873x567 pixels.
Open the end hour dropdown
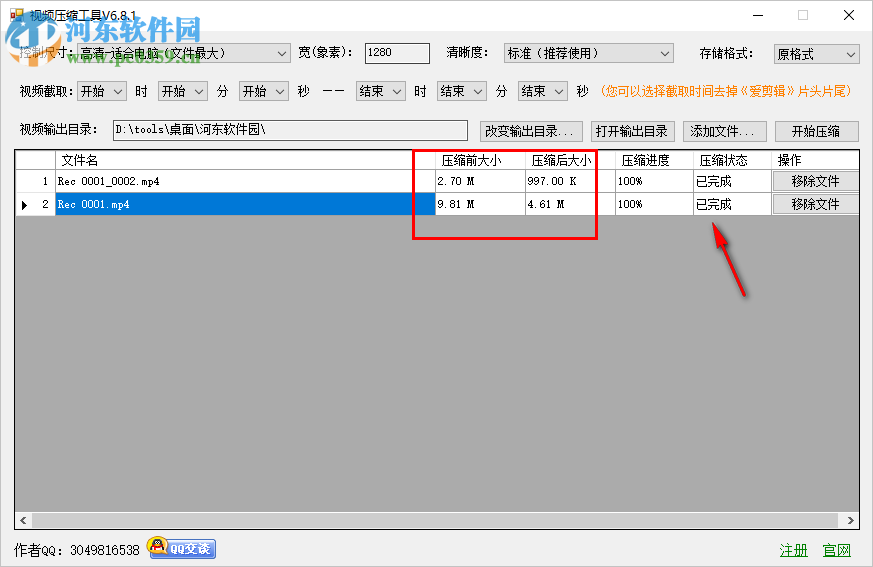pos(381,91)
